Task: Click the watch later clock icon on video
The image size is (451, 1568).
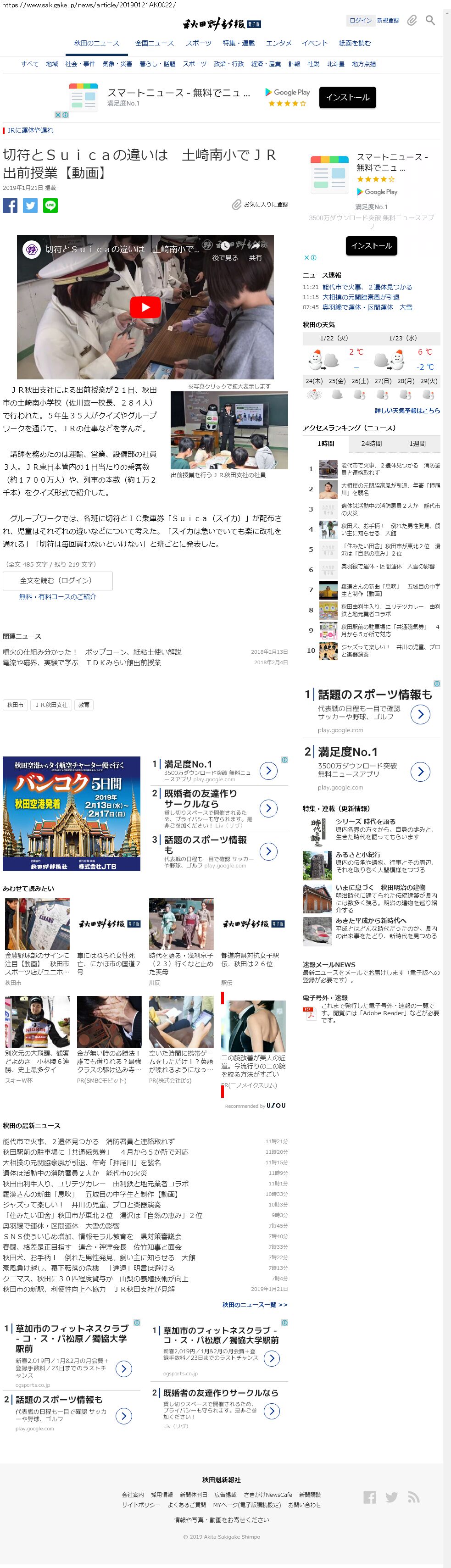Action: 225,246
